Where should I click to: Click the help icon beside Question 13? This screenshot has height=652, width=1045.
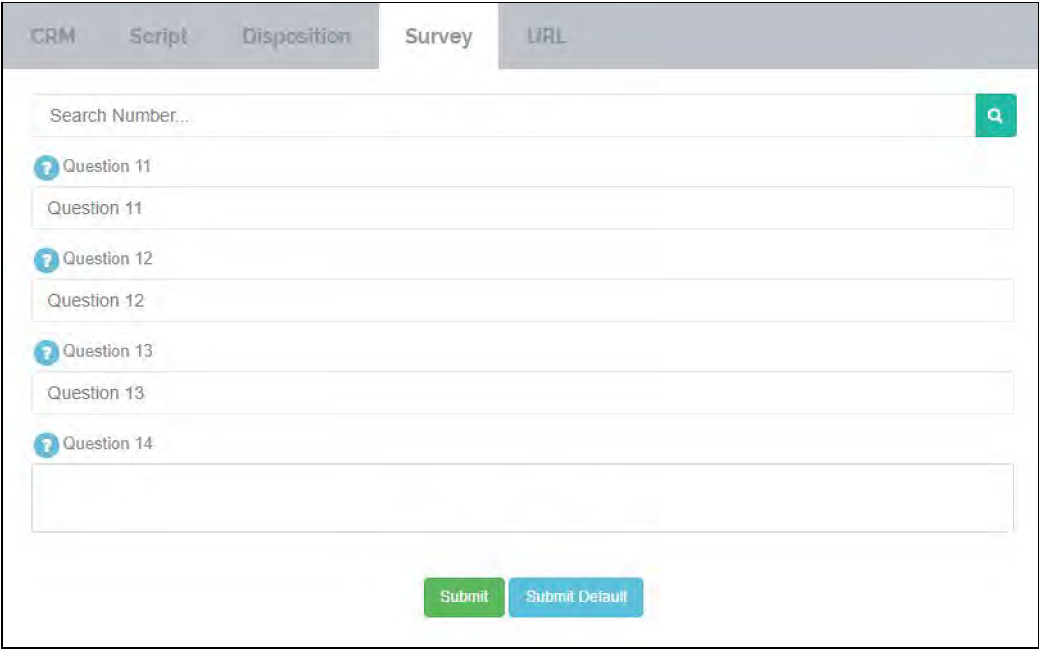(x=46, y=353)
